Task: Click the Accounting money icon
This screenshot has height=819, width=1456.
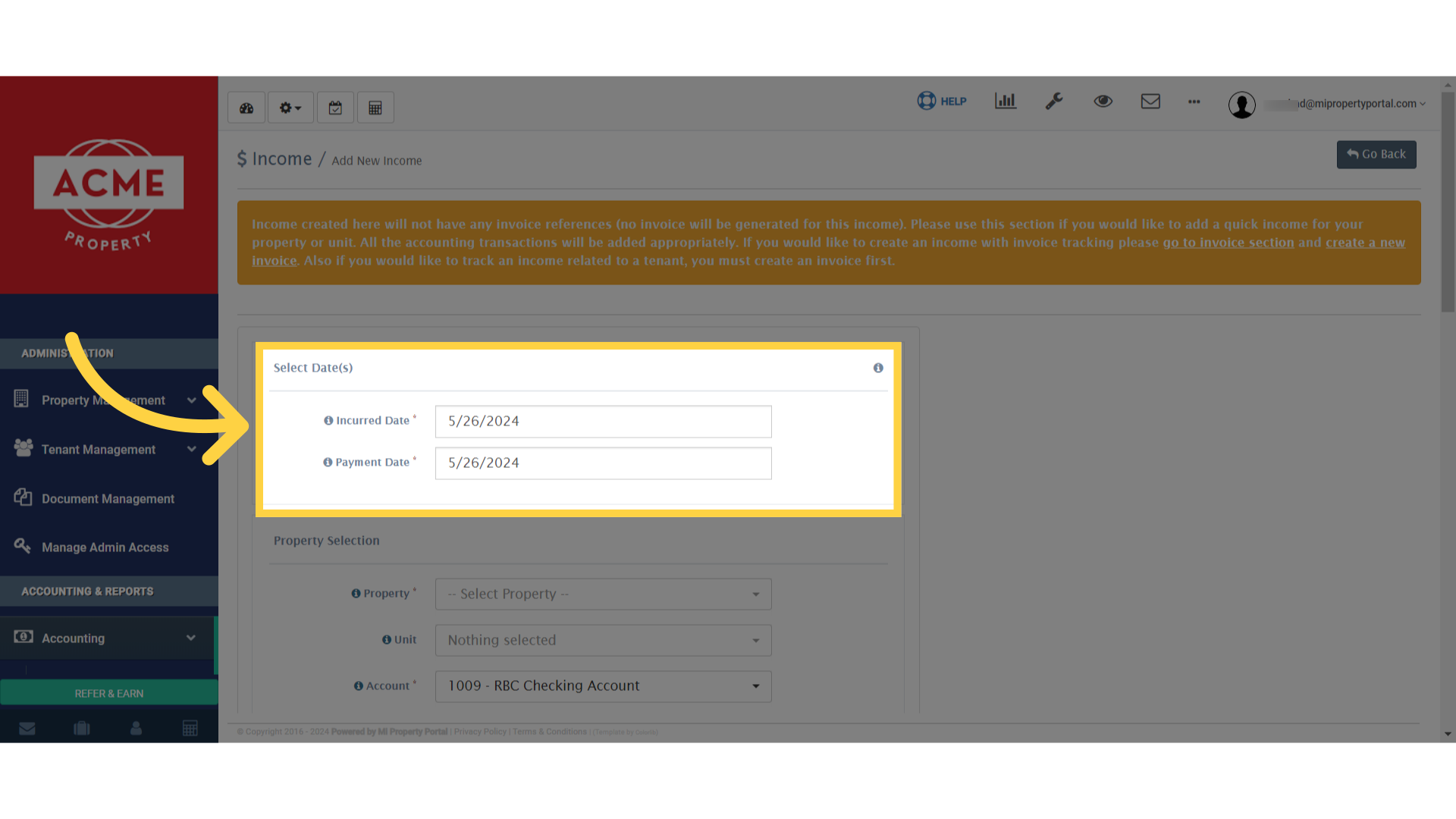Action: [x=24, y=636]
